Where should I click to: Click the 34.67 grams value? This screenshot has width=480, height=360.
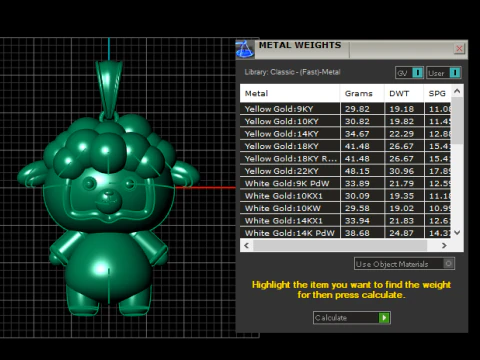click(x=357, y=134)
